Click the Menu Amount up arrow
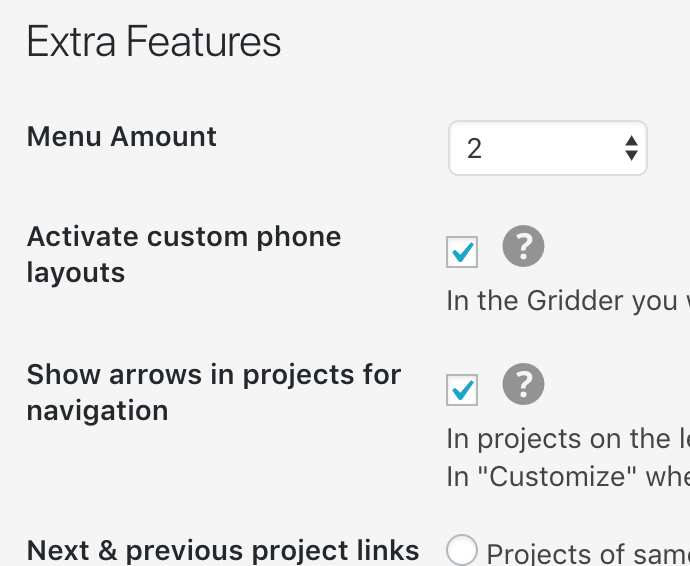Image resolution: width=690 pixels, height=566 pixels. pos(631,141)
